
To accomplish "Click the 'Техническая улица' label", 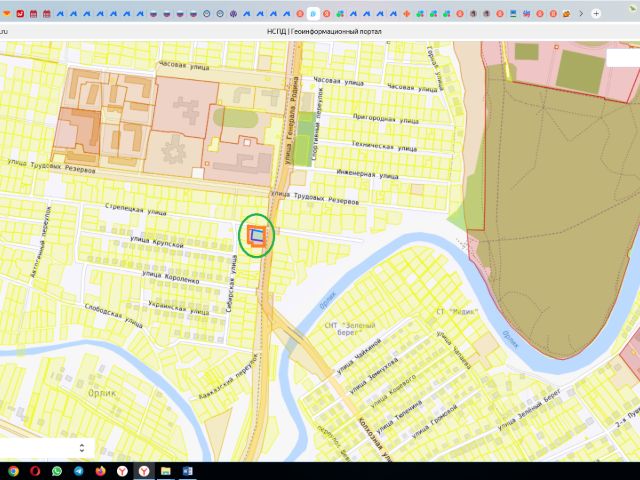I will coord(384,146).
